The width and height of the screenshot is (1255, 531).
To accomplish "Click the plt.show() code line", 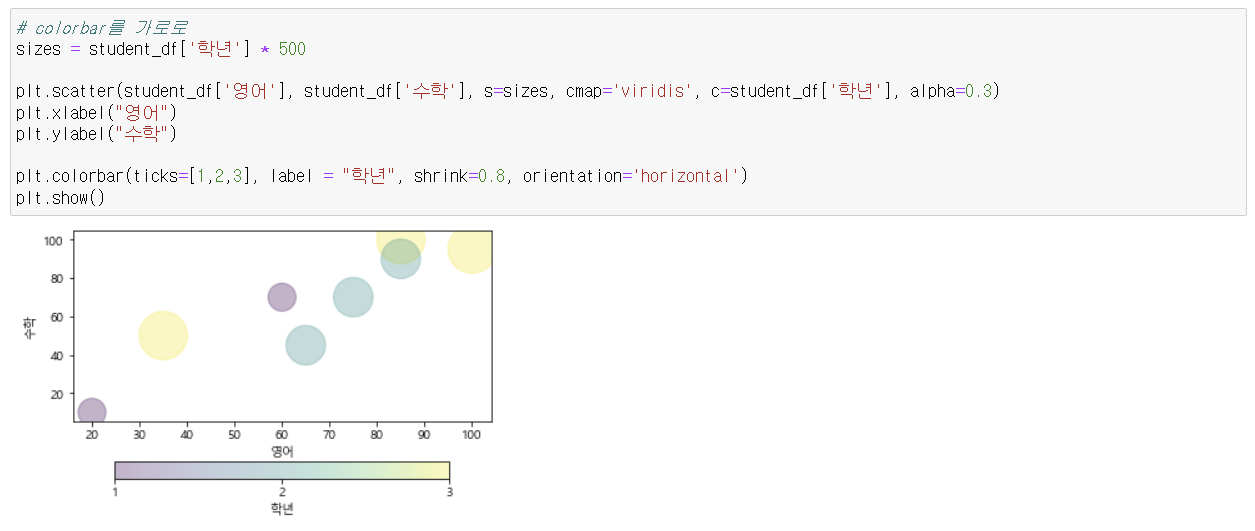I will pos(60,197).
